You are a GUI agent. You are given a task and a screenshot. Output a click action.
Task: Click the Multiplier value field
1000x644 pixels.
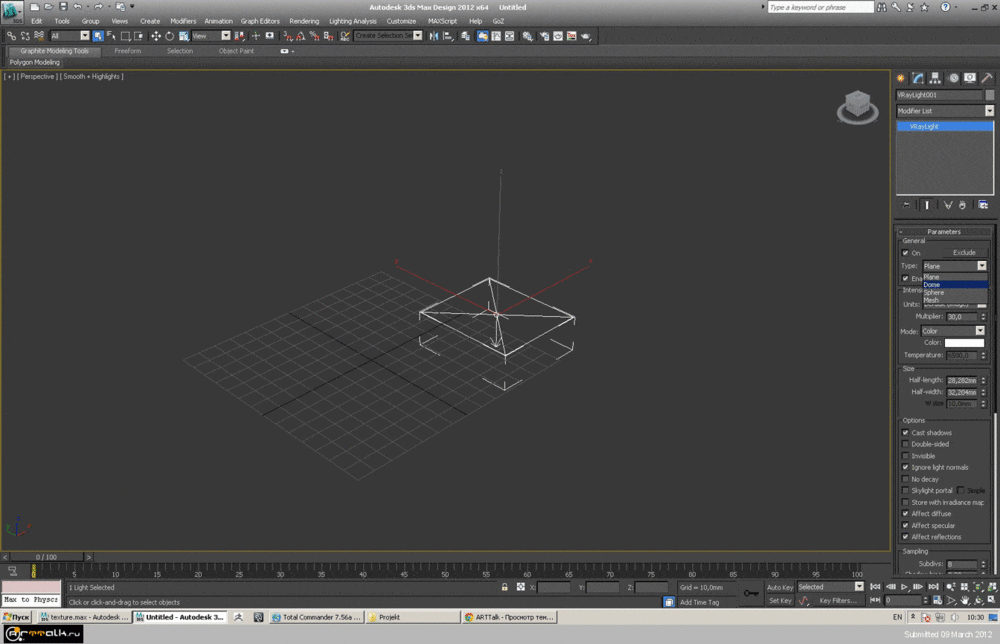click(x=962, y=317)
